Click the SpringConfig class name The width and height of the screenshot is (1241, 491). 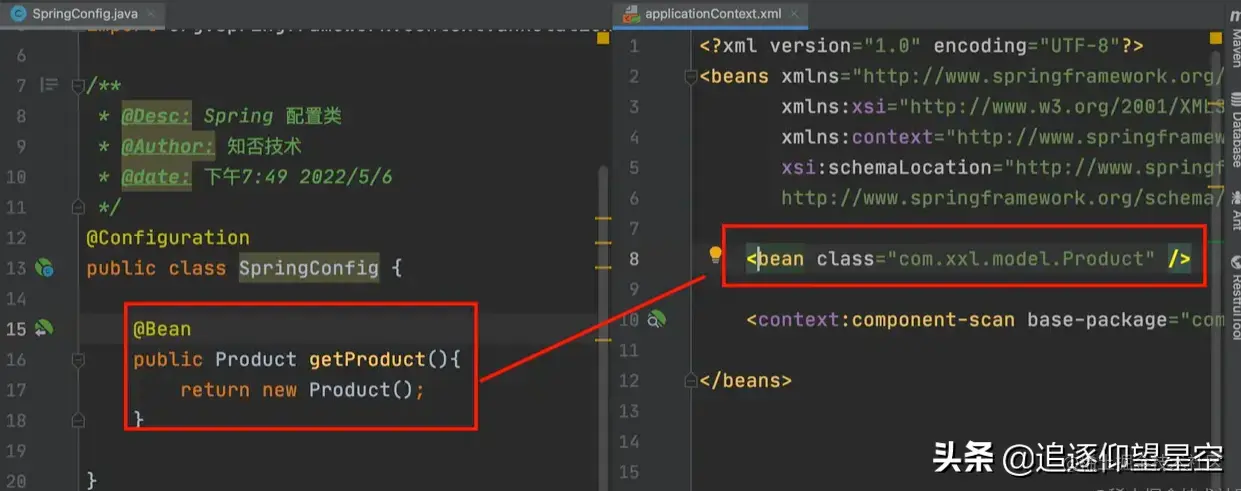click(x=309, y=268)
